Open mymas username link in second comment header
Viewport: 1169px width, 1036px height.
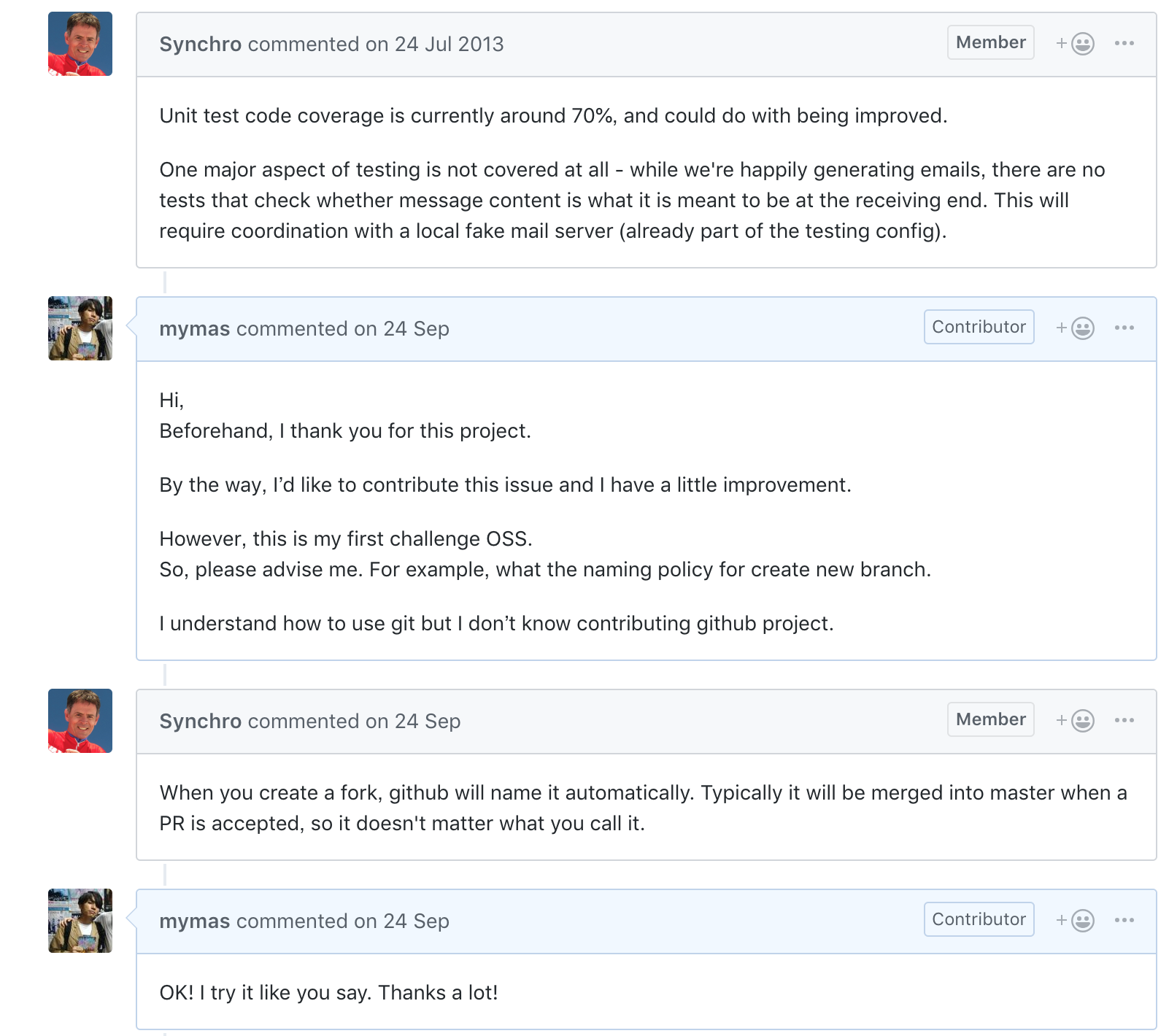195,329
